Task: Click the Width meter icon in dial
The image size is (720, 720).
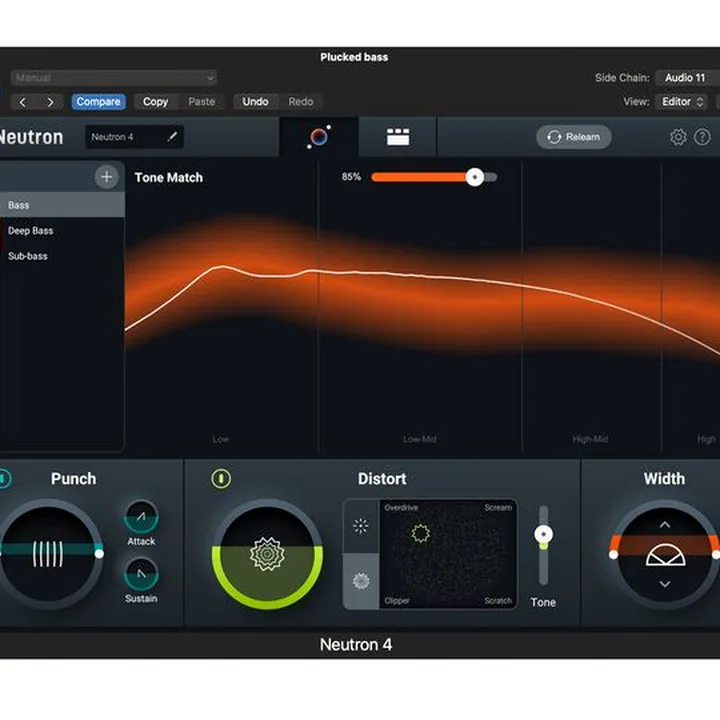Action: tap(665, 555)
